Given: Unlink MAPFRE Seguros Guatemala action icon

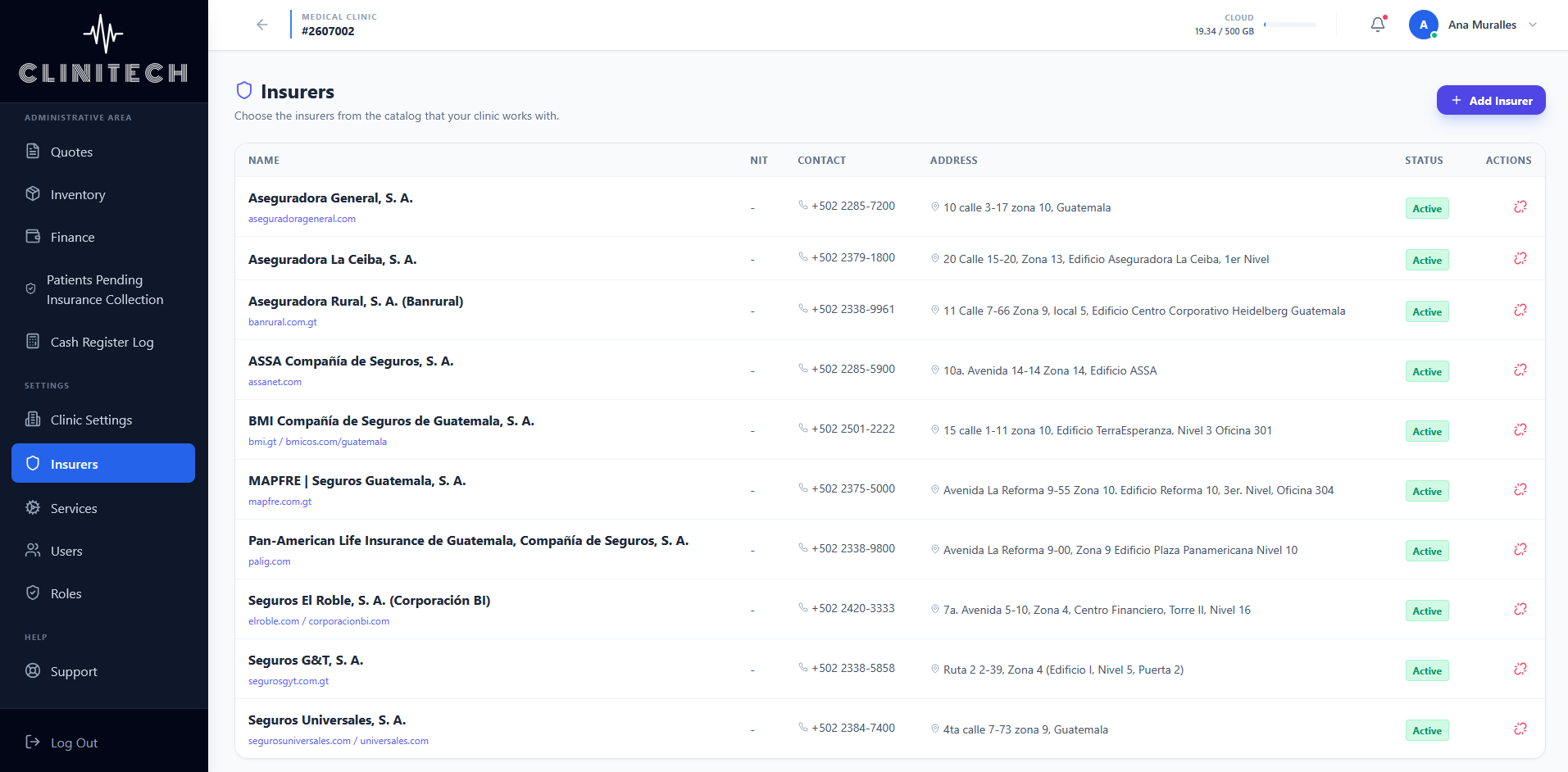Looking at the screenshot, I should click(1520, 489).
